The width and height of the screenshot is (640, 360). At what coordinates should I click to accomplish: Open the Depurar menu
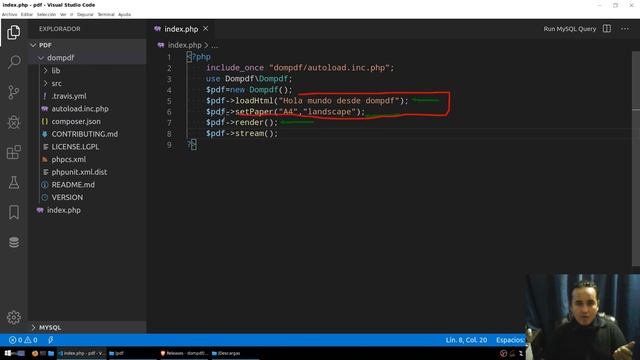pos(85,14)
